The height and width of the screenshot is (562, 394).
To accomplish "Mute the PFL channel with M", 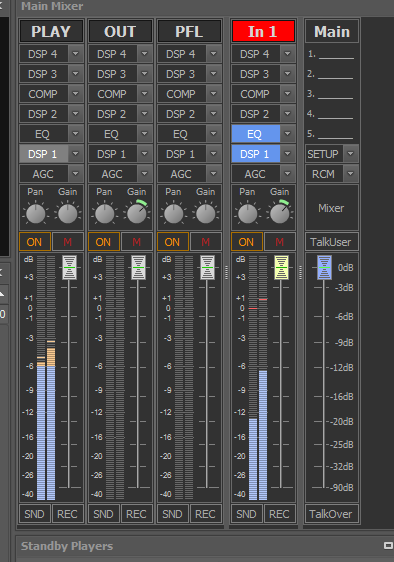I will click(x=205, y=242).
